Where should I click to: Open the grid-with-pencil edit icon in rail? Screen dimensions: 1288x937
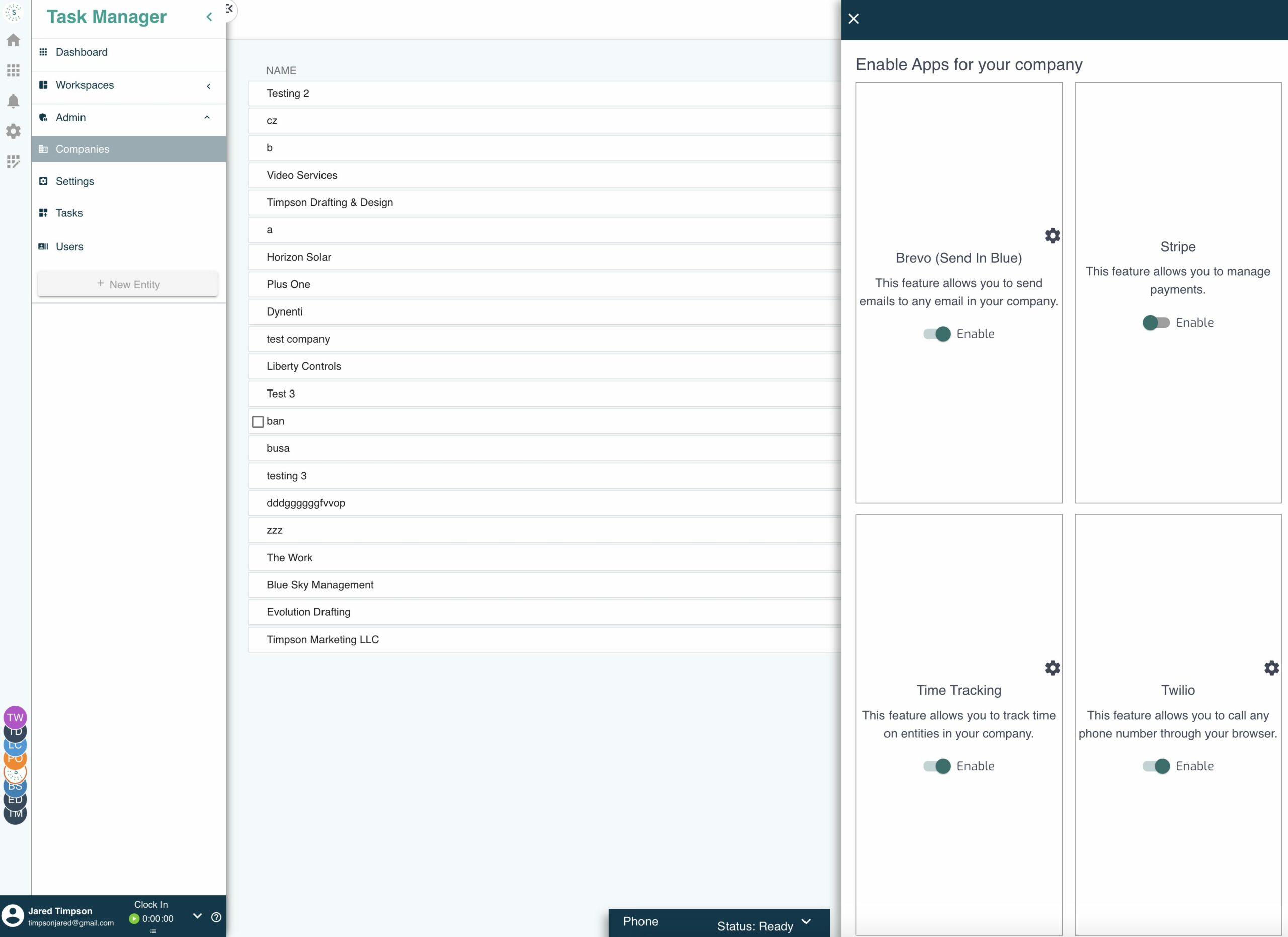pos(13,162)
